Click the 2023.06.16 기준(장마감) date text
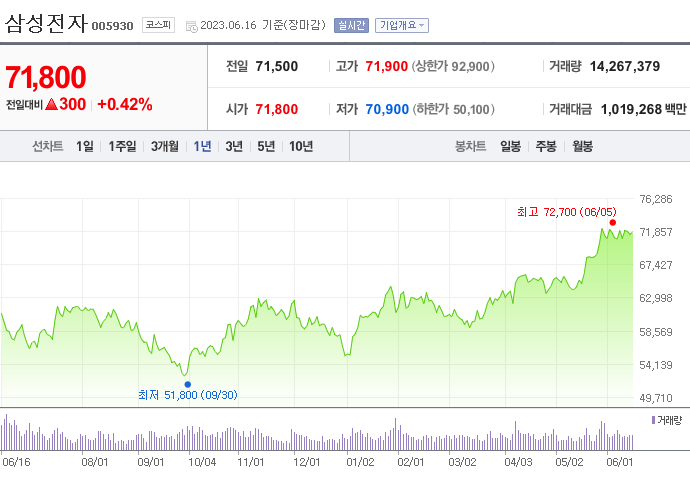The height and width of the screenshot is (484, 690). pos(263,25)
